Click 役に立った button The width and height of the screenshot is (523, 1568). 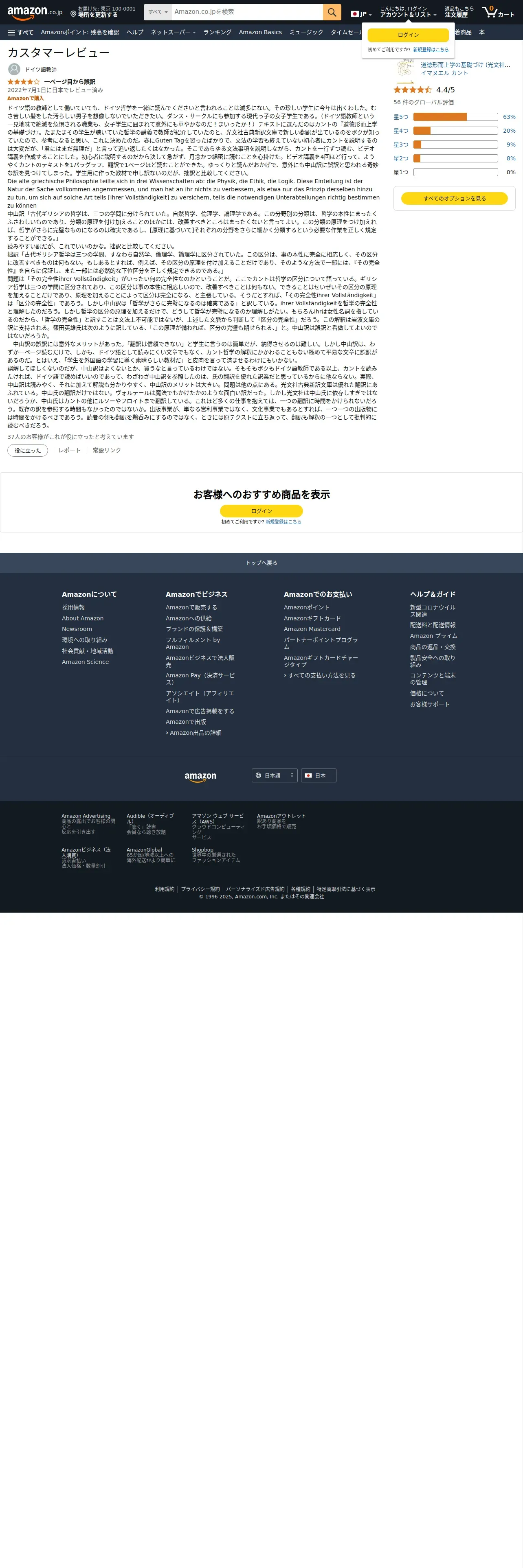click(27, 451)
